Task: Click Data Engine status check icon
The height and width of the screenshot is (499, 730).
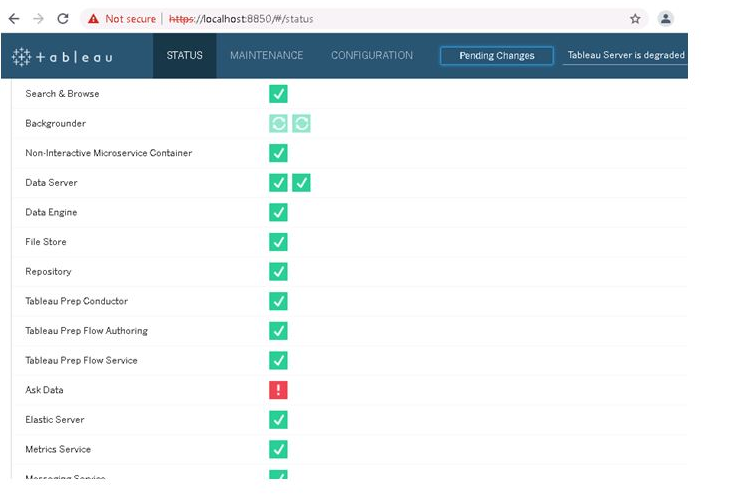Action: [x=278, y=212]
